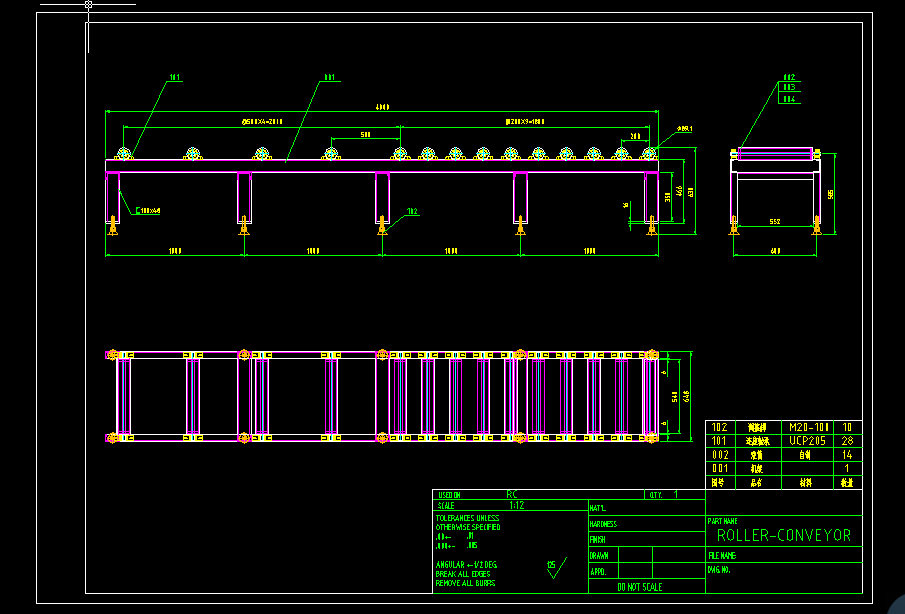The height and width of the screenshot is (614, 905).
Task: Click the surface finish checkmark symbol
Action: pyautogui.click(x=555, y=568)
